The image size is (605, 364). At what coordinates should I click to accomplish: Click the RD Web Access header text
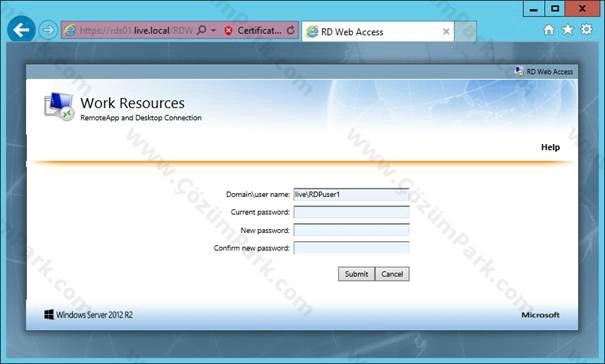[x=549, y=72]
